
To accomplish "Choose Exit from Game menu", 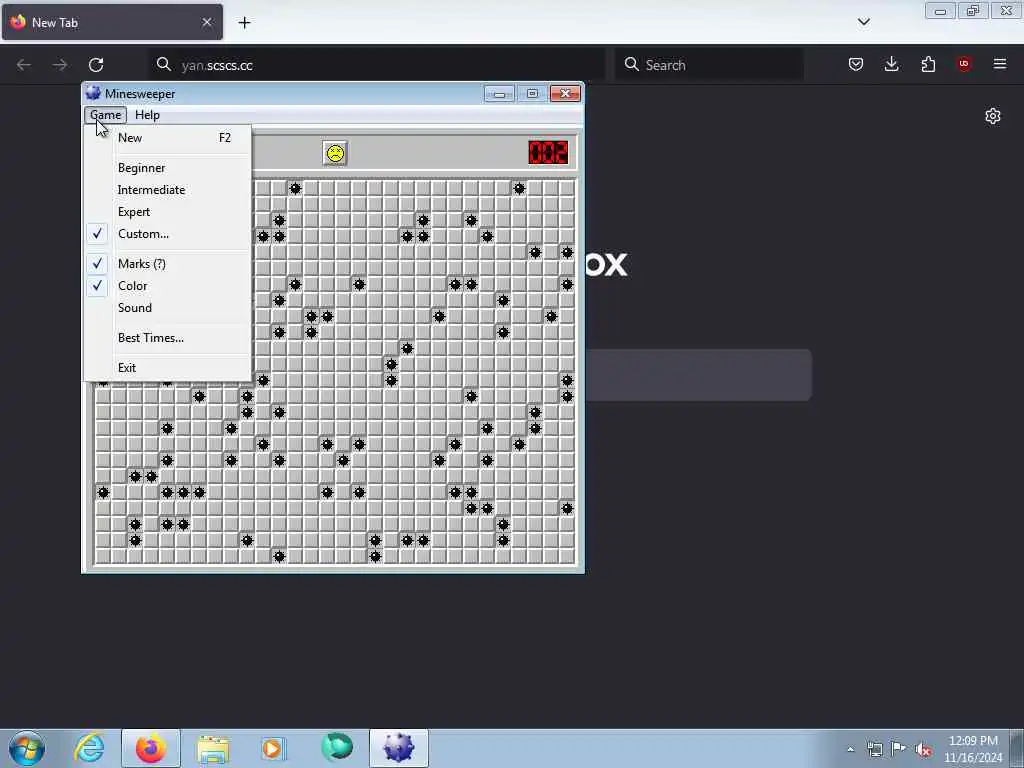I will pos(167,368).
